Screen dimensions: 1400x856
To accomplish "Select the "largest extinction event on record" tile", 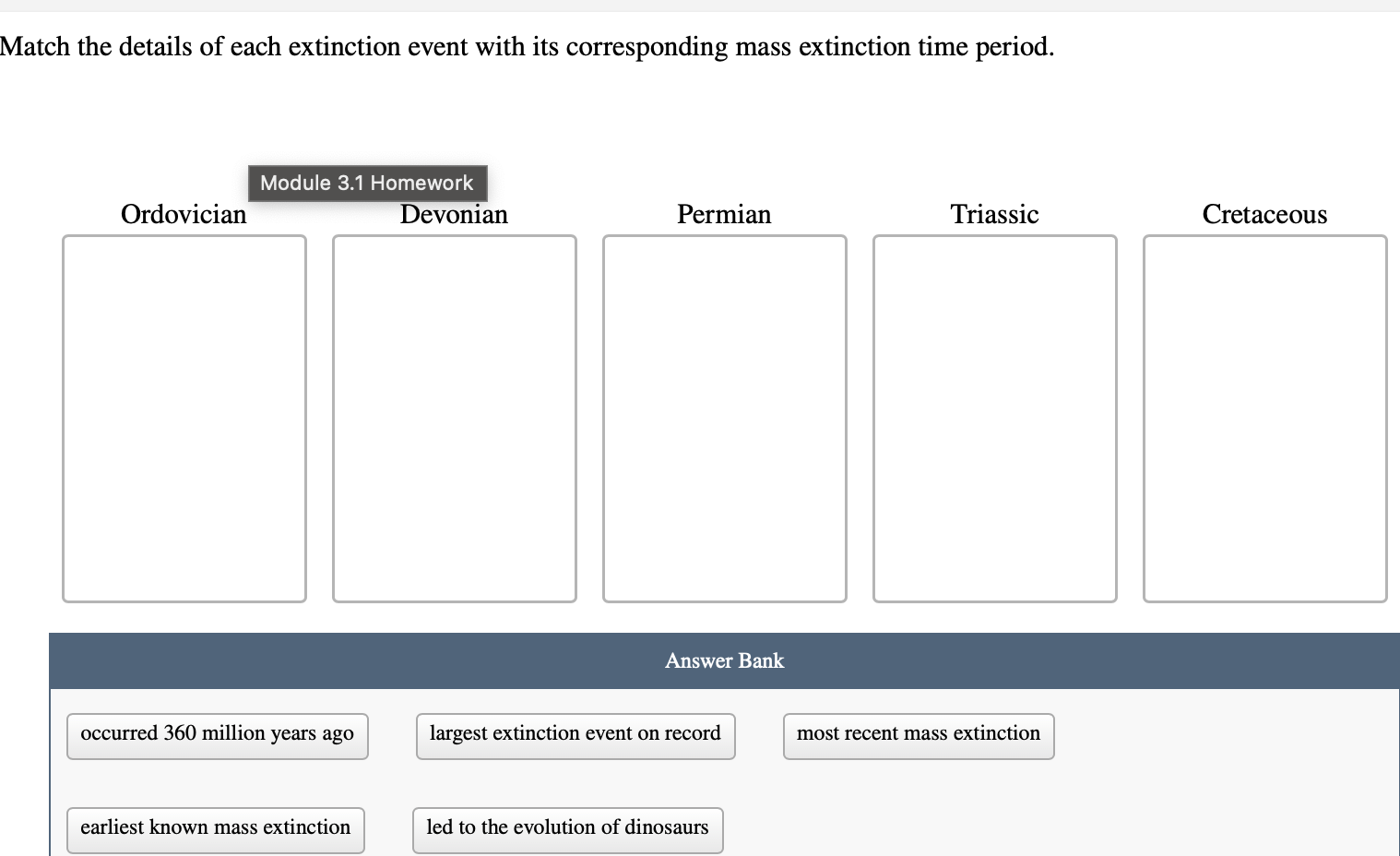I will click(575, 735).
